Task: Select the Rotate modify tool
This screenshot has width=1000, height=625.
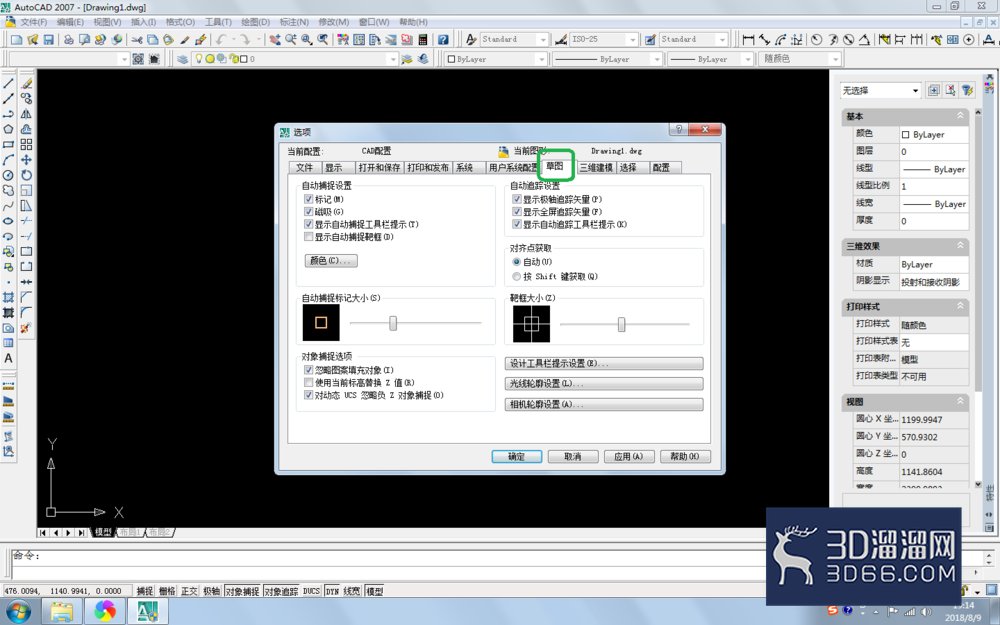Action: click(26, 175)
